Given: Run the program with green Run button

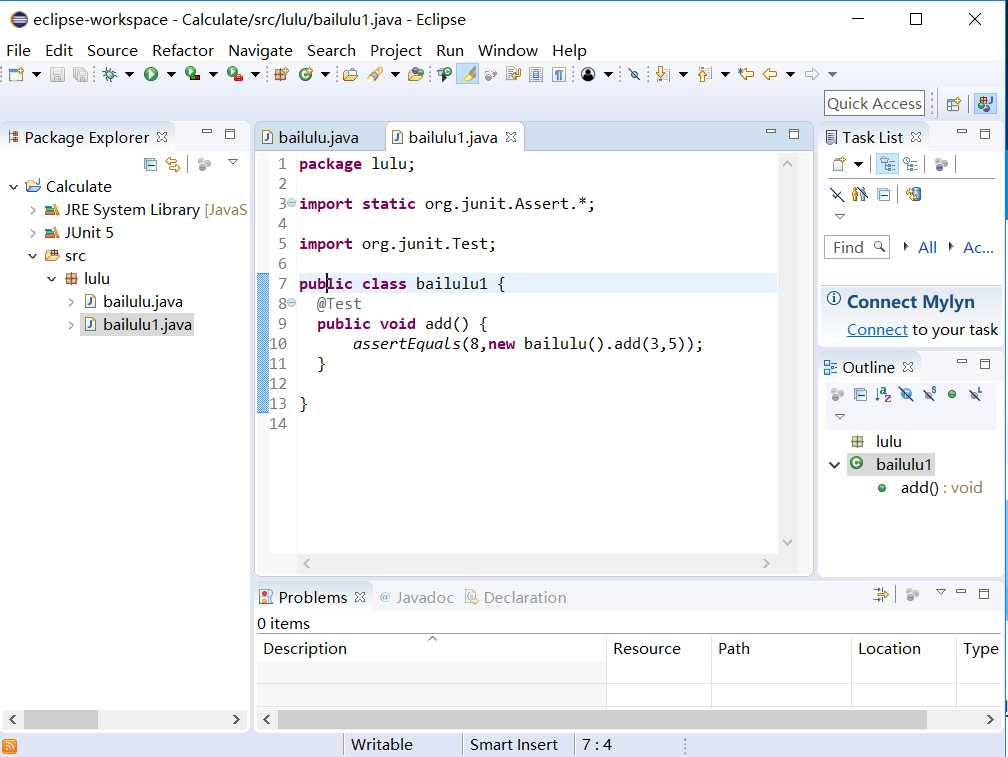Looking at the screenshot, I should coord(151,74).
